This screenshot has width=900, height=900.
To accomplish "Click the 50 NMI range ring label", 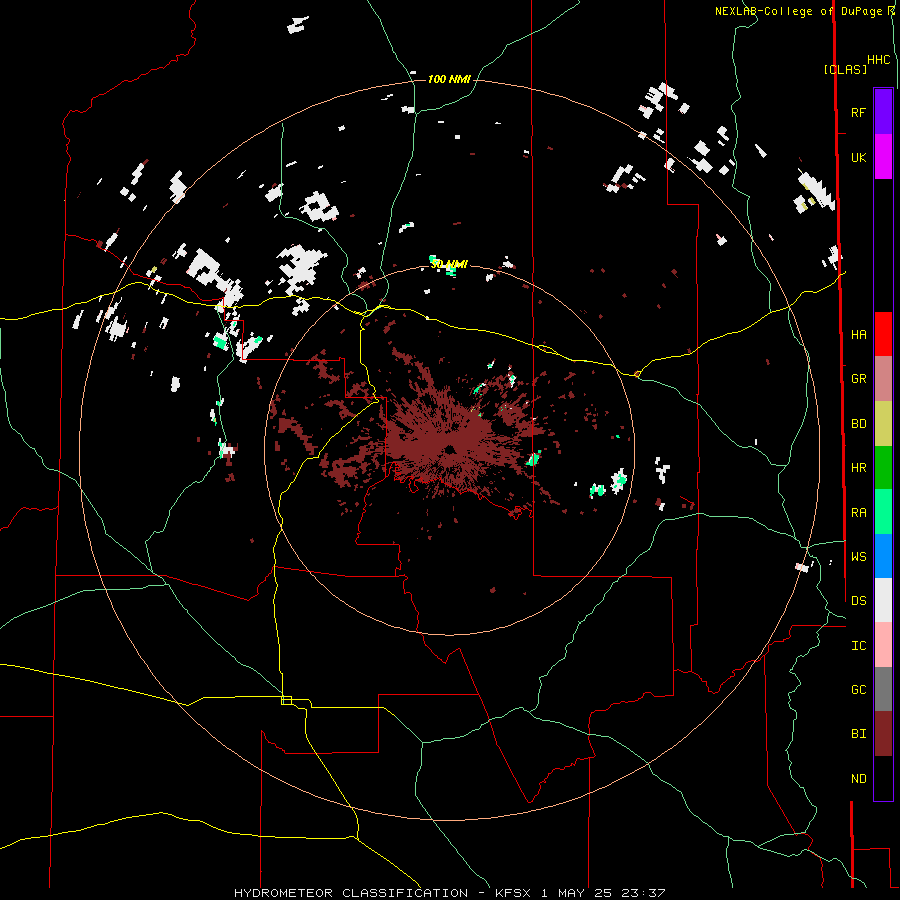I will [449, 265].
